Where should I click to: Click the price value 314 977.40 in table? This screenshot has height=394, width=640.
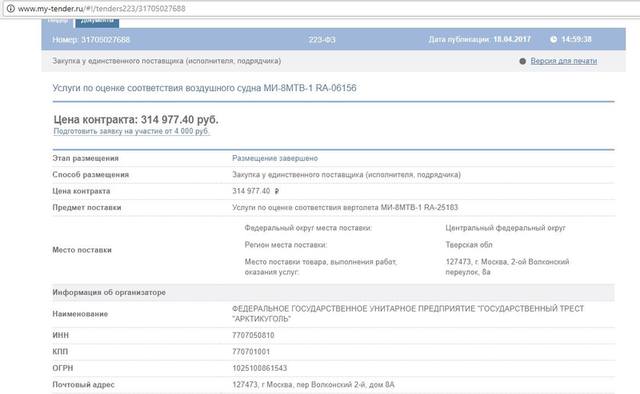tap(251, 191)
